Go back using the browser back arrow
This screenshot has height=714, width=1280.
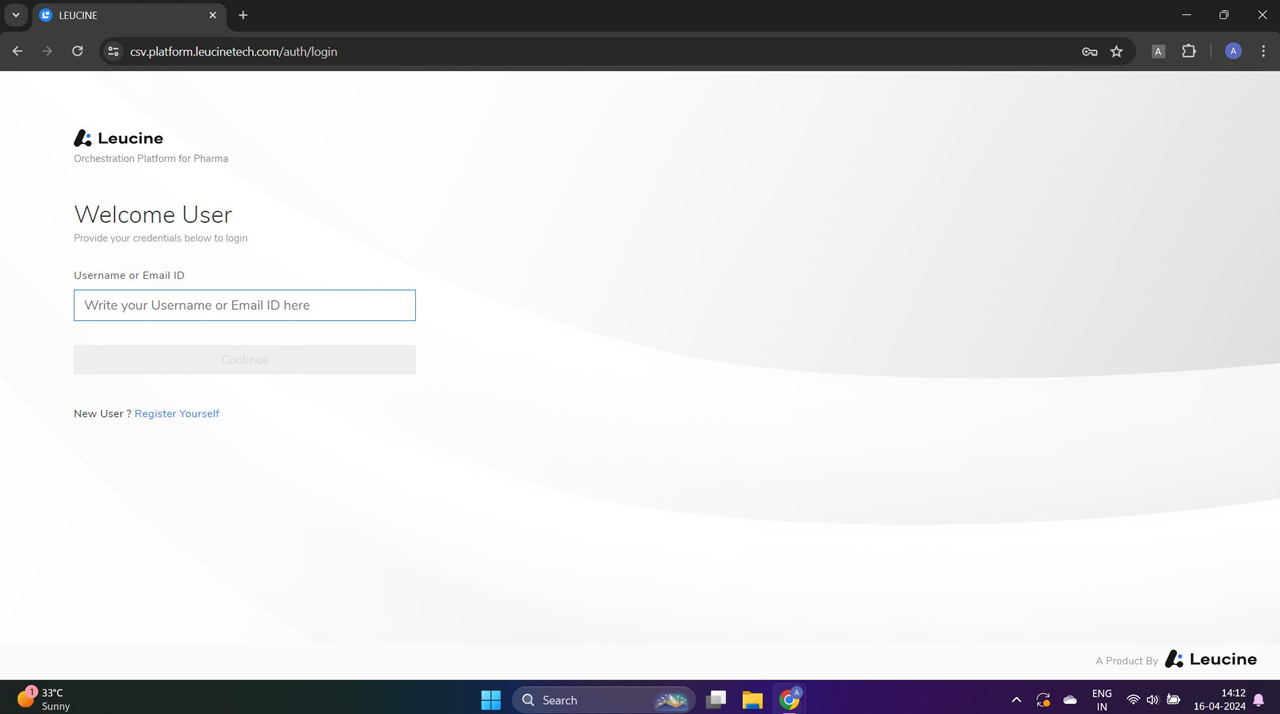[x=17, y=51]
